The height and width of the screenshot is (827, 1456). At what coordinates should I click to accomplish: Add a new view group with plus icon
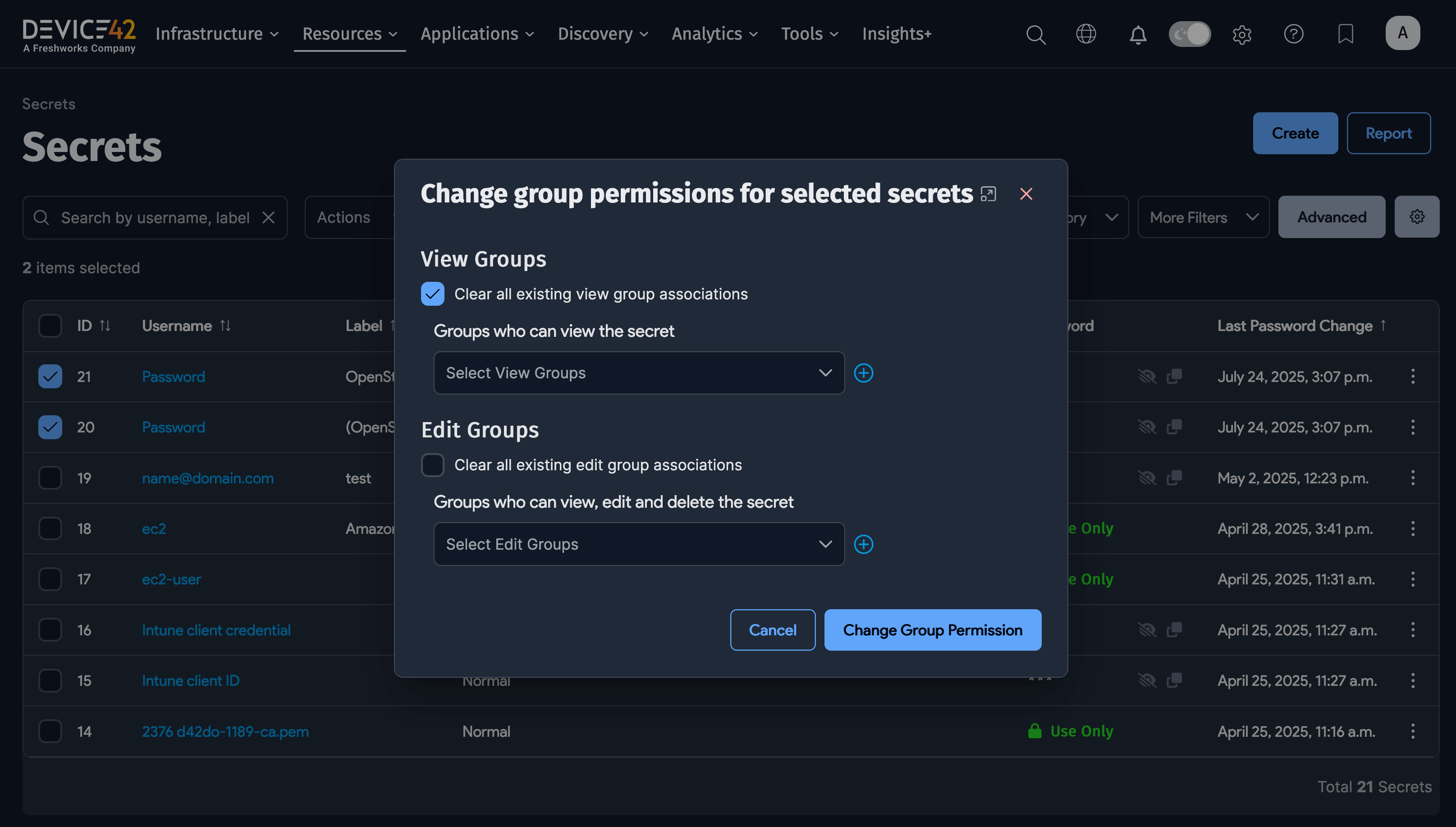click(x=863, y=373)
